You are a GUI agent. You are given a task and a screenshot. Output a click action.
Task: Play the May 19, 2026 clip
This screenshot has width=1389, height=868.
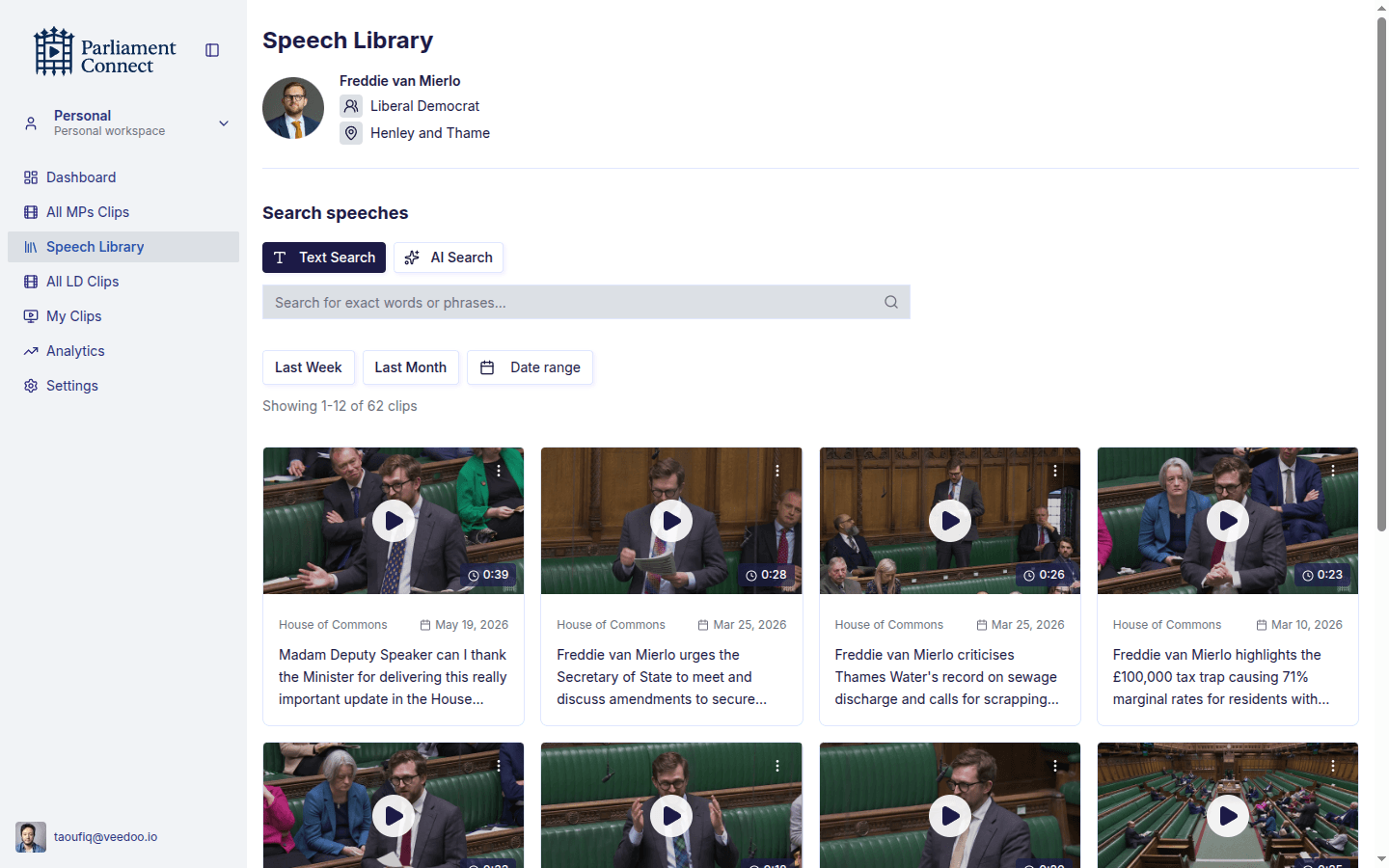394,521
